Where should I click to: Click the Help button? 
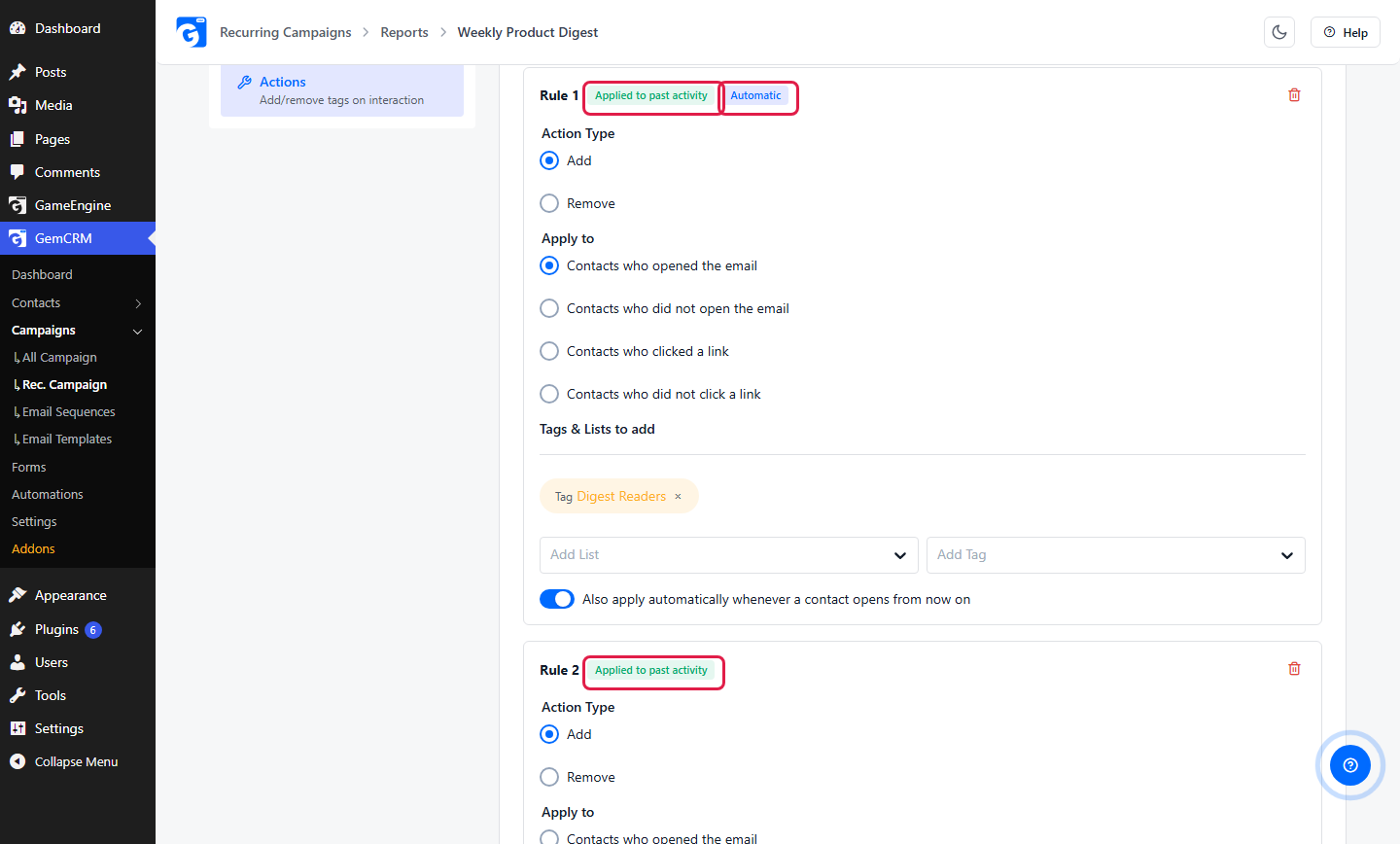click(1346, 32)
